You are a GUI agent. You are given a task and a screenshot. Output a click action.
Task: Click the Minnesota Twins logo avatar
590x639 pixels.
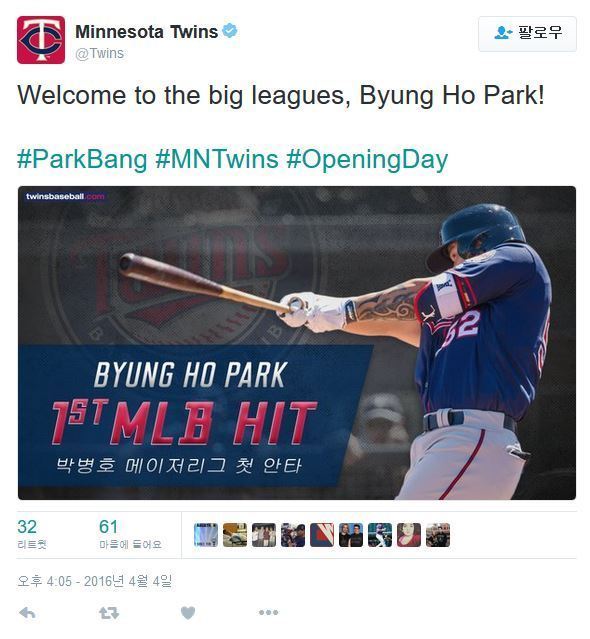[x=41, y=40]
